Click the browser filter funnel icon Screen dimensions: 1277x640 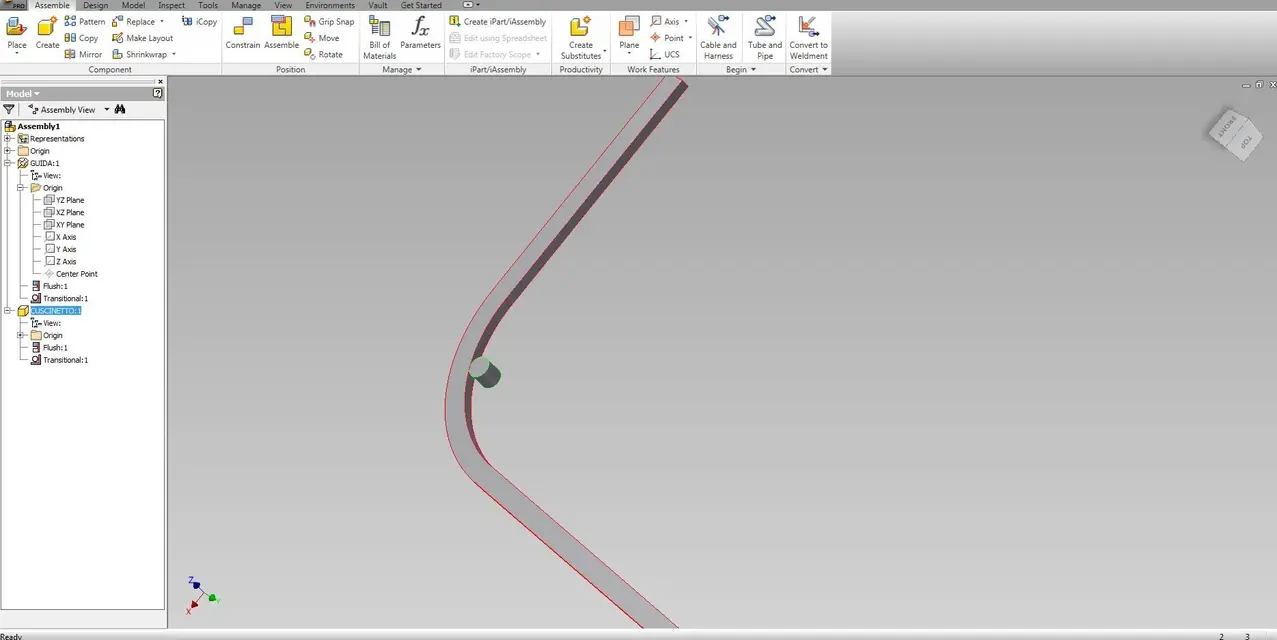[x=9, y=109]
